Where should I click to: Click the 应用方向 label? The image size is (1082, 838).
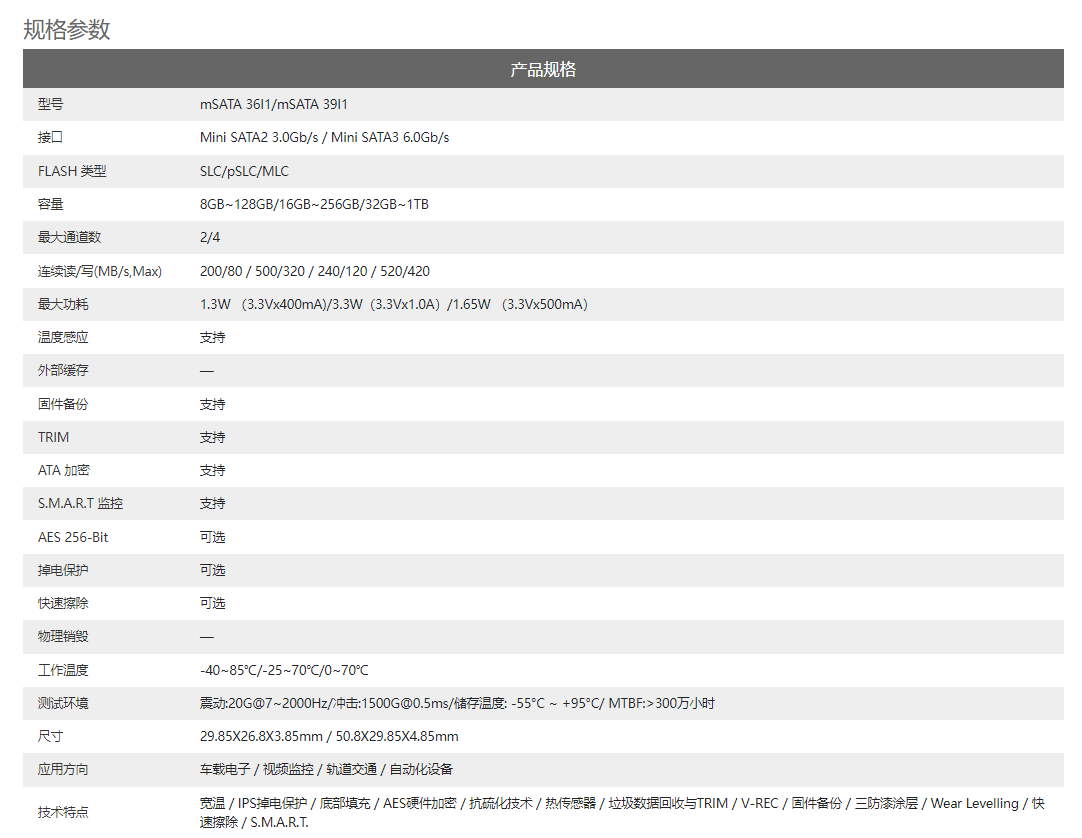pos(63,770)
